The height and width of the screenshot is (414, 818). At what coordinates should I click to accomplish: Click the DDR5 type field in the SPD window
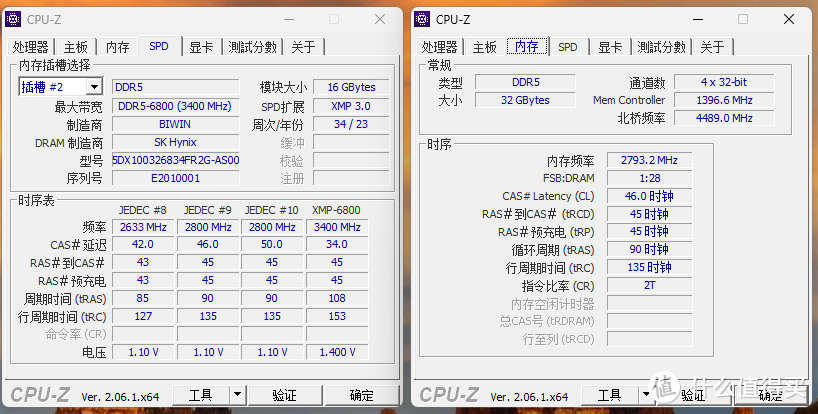click(x=175, y=87)
